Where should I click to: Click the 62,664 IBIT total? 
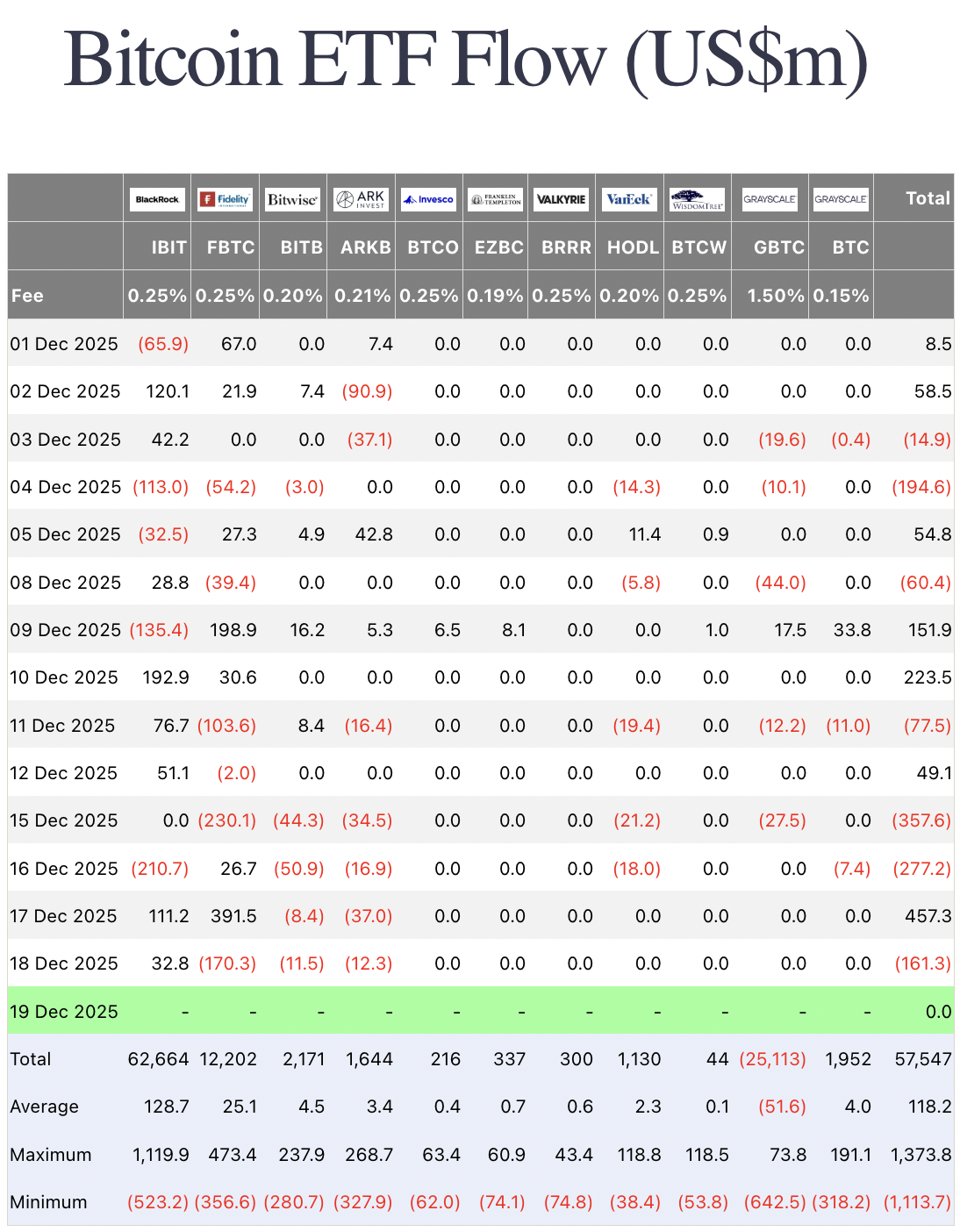[x=159, y=1059]
